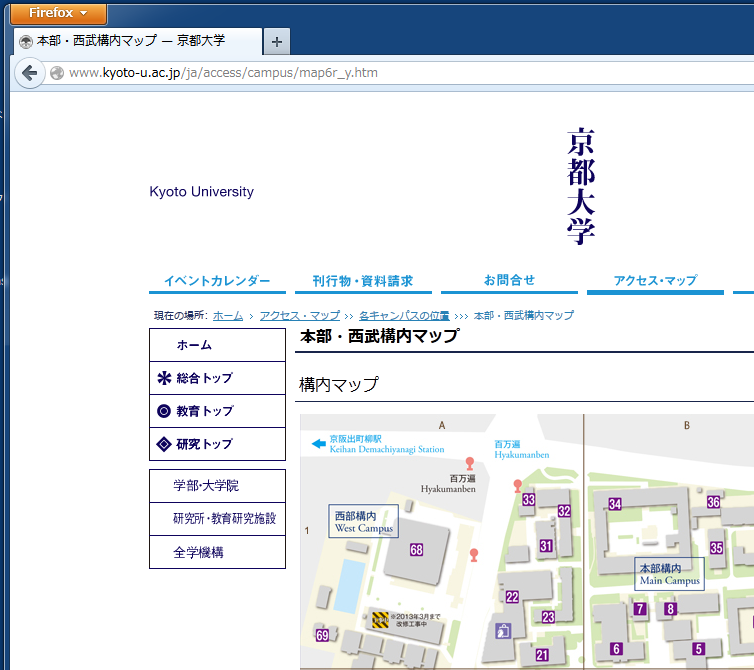This screenshot has width=754, height=670.
Task: Click 教育トップ in the sidebar
Action: pos(217,411)
